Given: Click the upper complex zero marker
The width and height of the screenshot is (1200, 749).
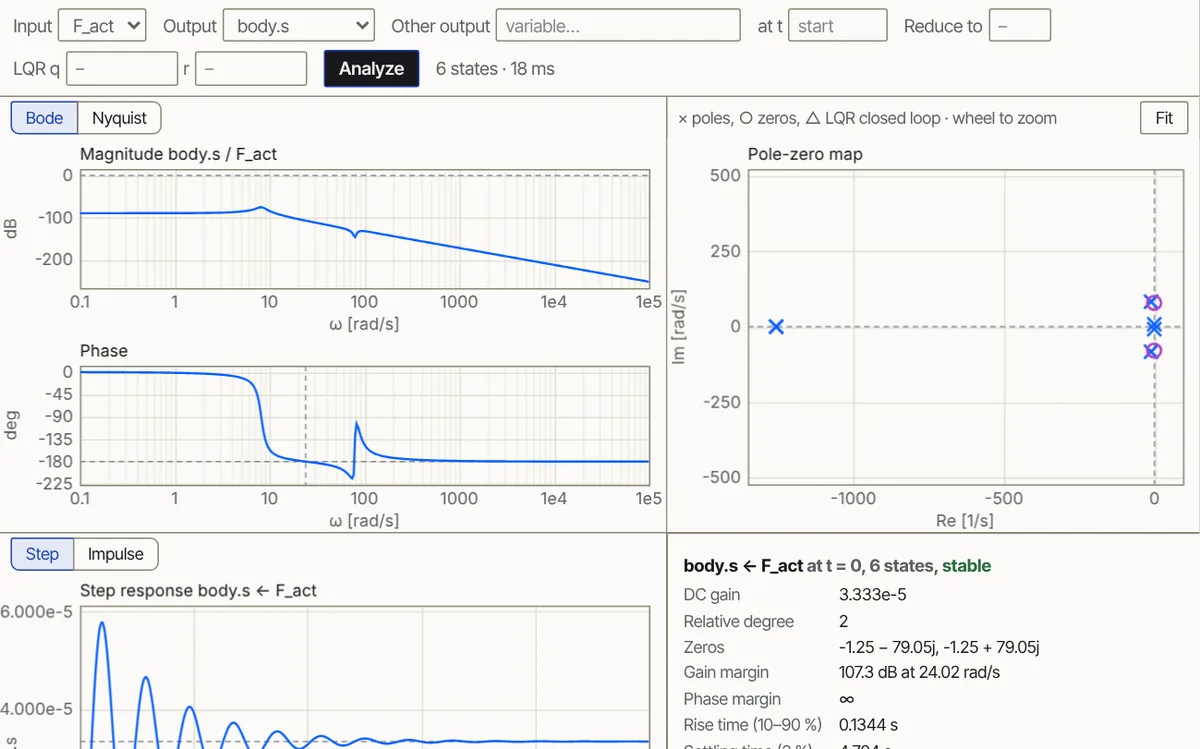Looking at the screenshot, I should coord(1152,302).
